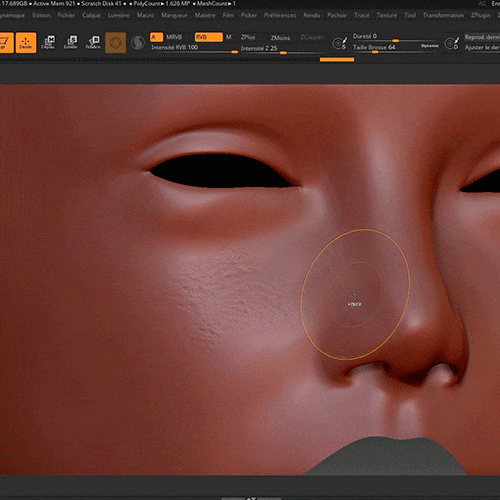The image size is (500, 500).
Task: Open the Edition menu
Action: [41, 15]
